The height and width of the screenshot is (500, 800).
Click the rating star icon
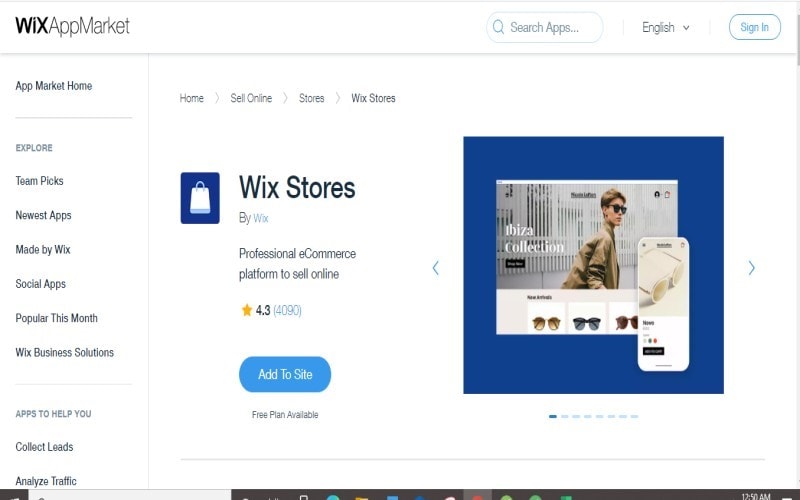(x=247, y=310)
